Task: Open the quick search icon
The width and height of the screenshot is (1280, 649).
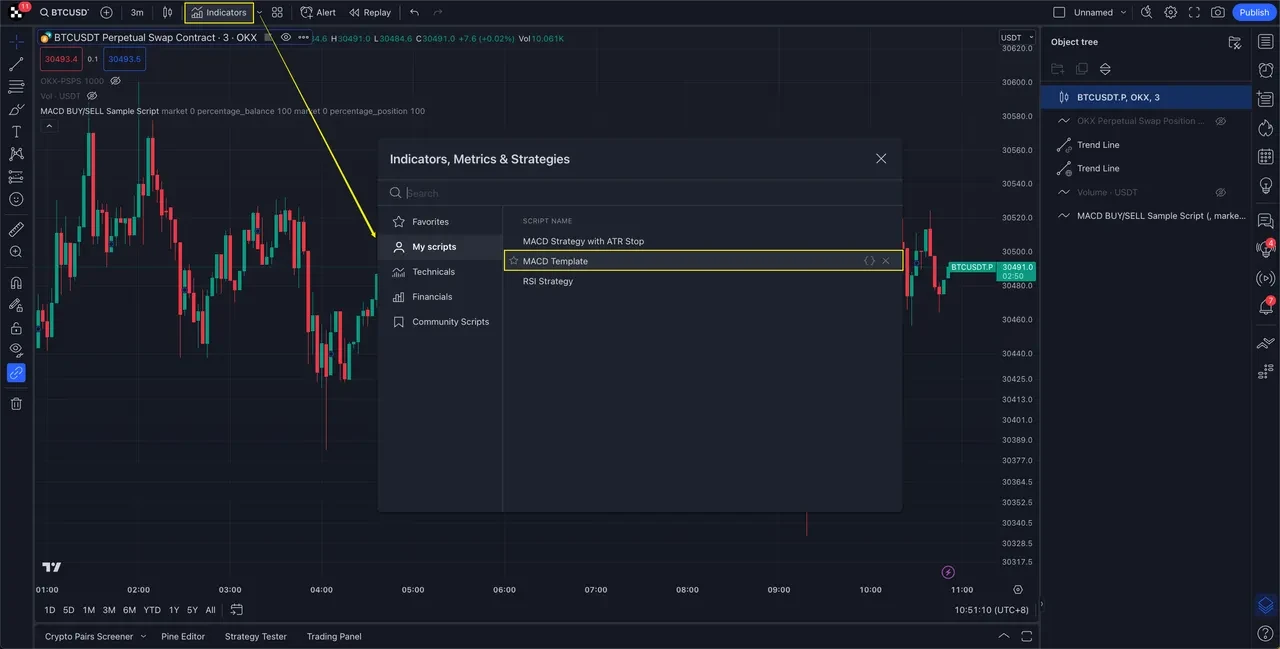Action: tap(1146, 13)
